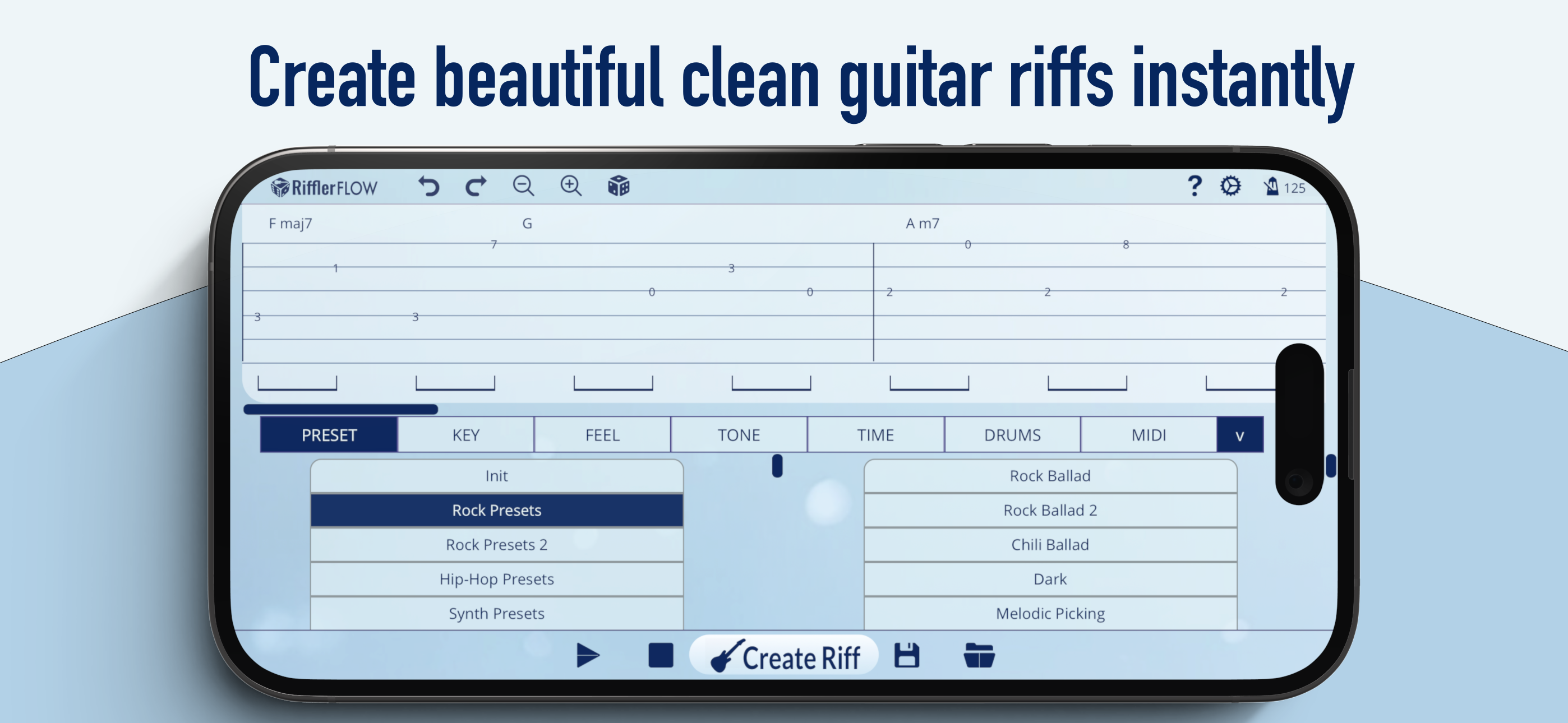Open saved riffs folder icon

coord(979,655)
